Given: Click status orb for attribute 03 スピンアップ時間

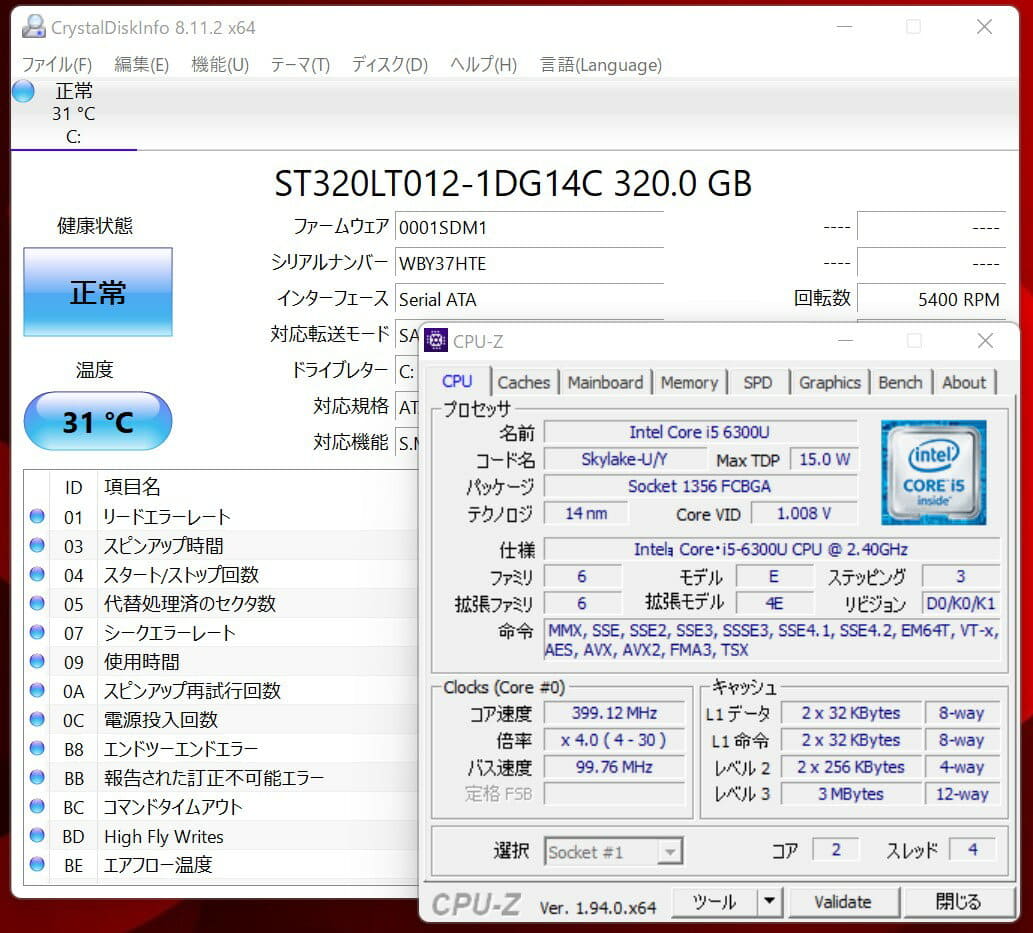Looking at the screenshot, I should [37, 545].
